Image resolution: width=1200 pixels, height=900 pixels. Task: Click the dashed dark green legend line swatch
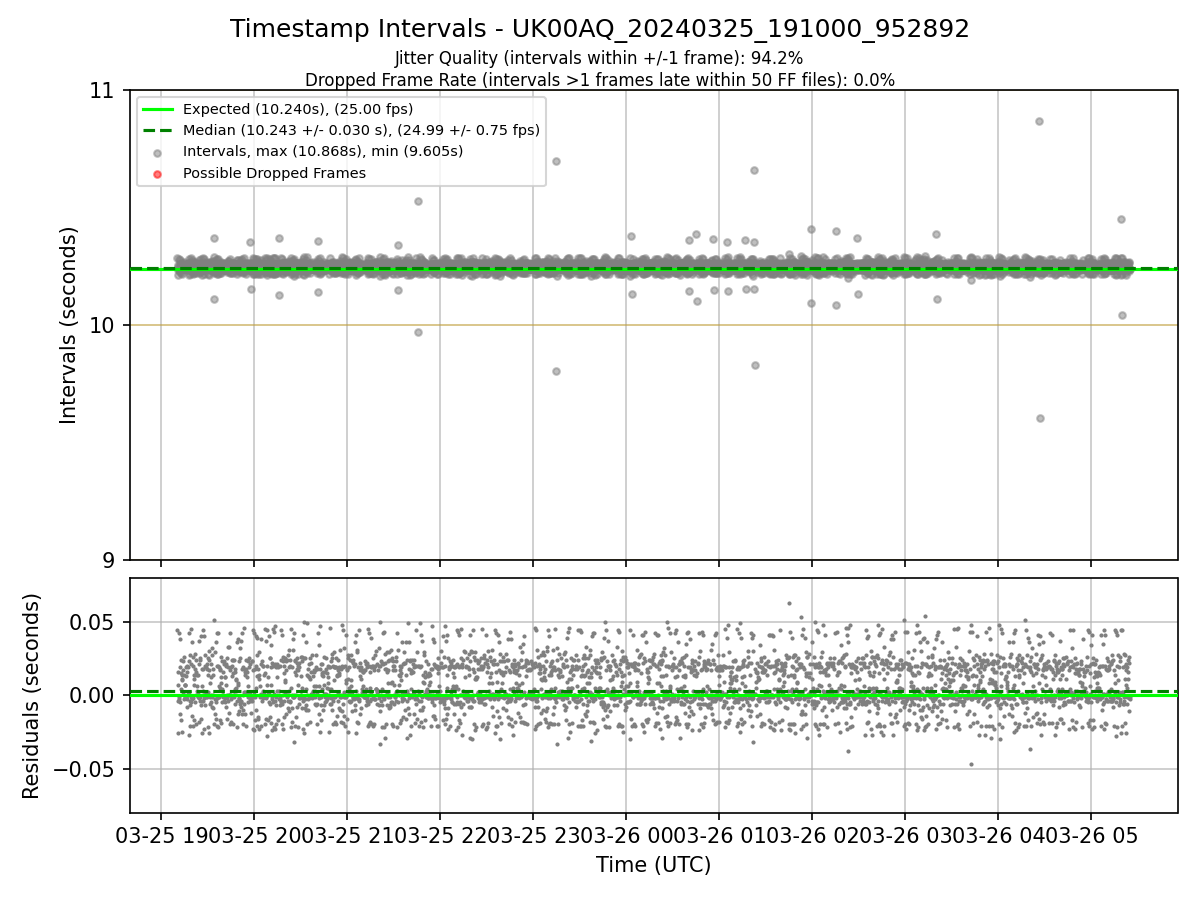click(158, 130)
